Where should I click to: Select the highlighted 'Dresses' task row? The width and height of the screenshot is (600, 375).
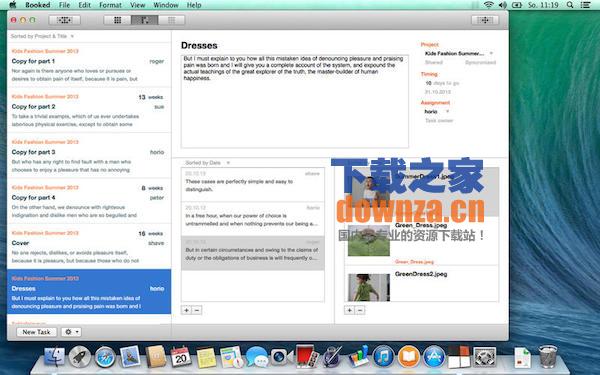click(89, 292)
